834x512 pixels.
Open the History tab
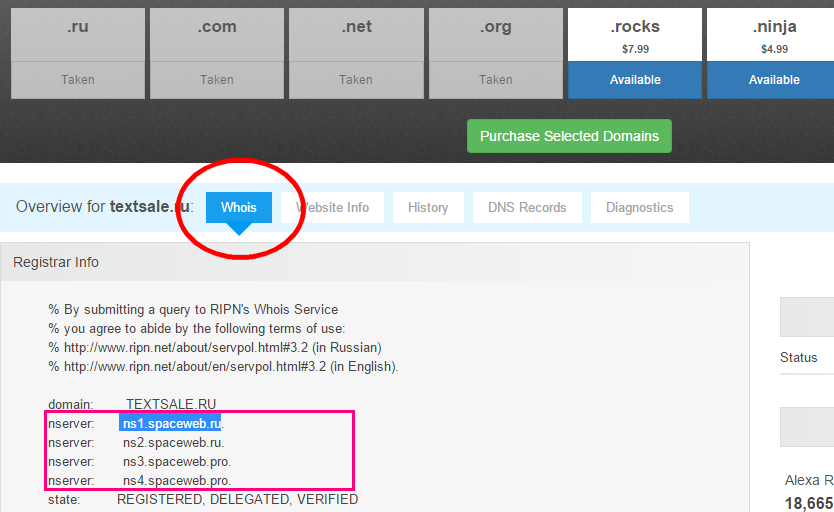tap(428, 207)
